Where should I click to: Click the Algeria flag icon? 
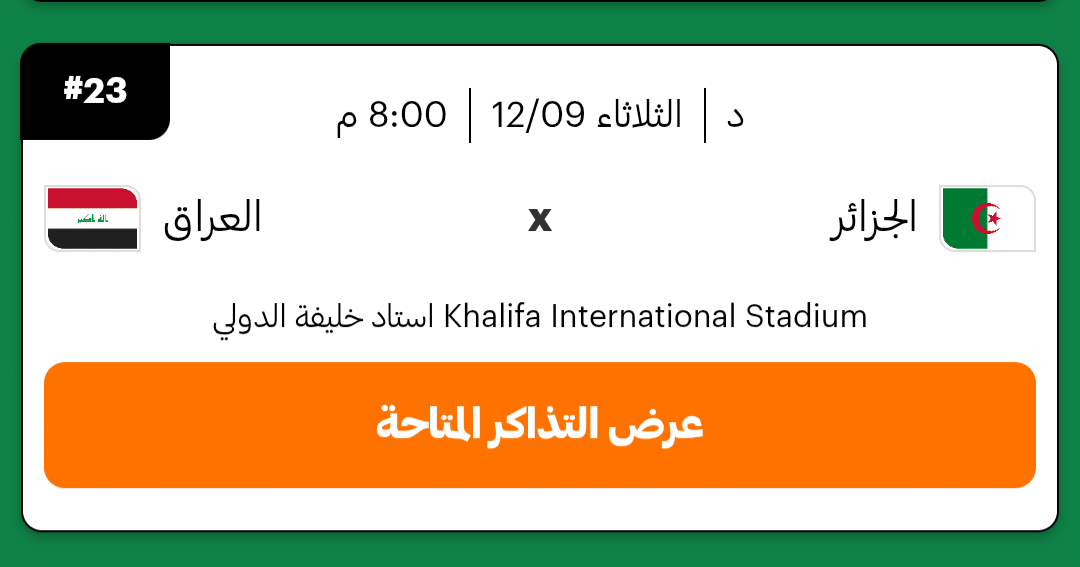point(987,218)
